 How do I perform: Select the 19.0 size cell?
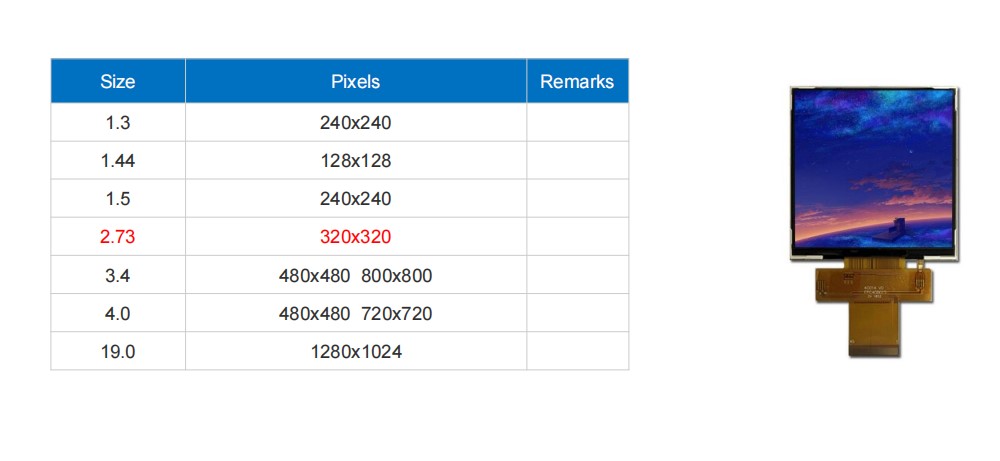point(118,352)
